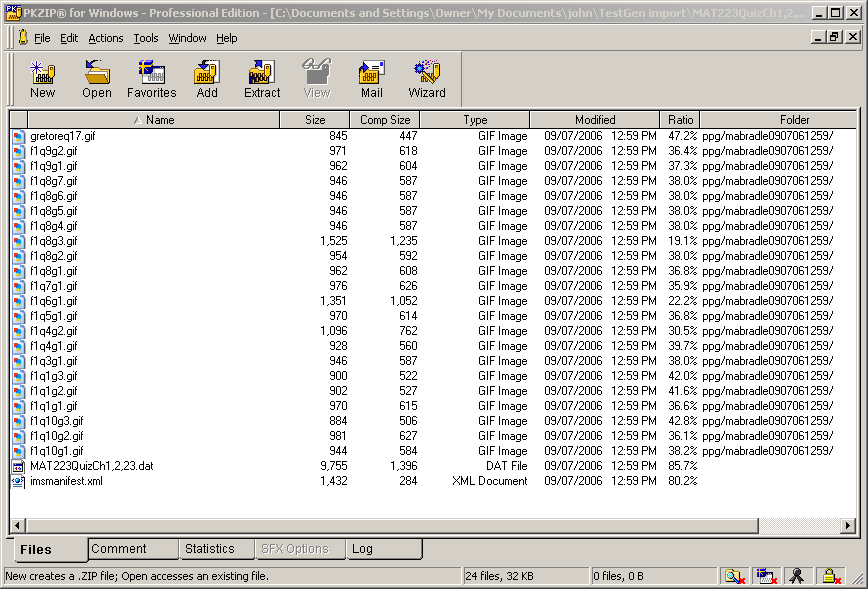
Task: Open the Edit menu
Action: tap(69, 38)
